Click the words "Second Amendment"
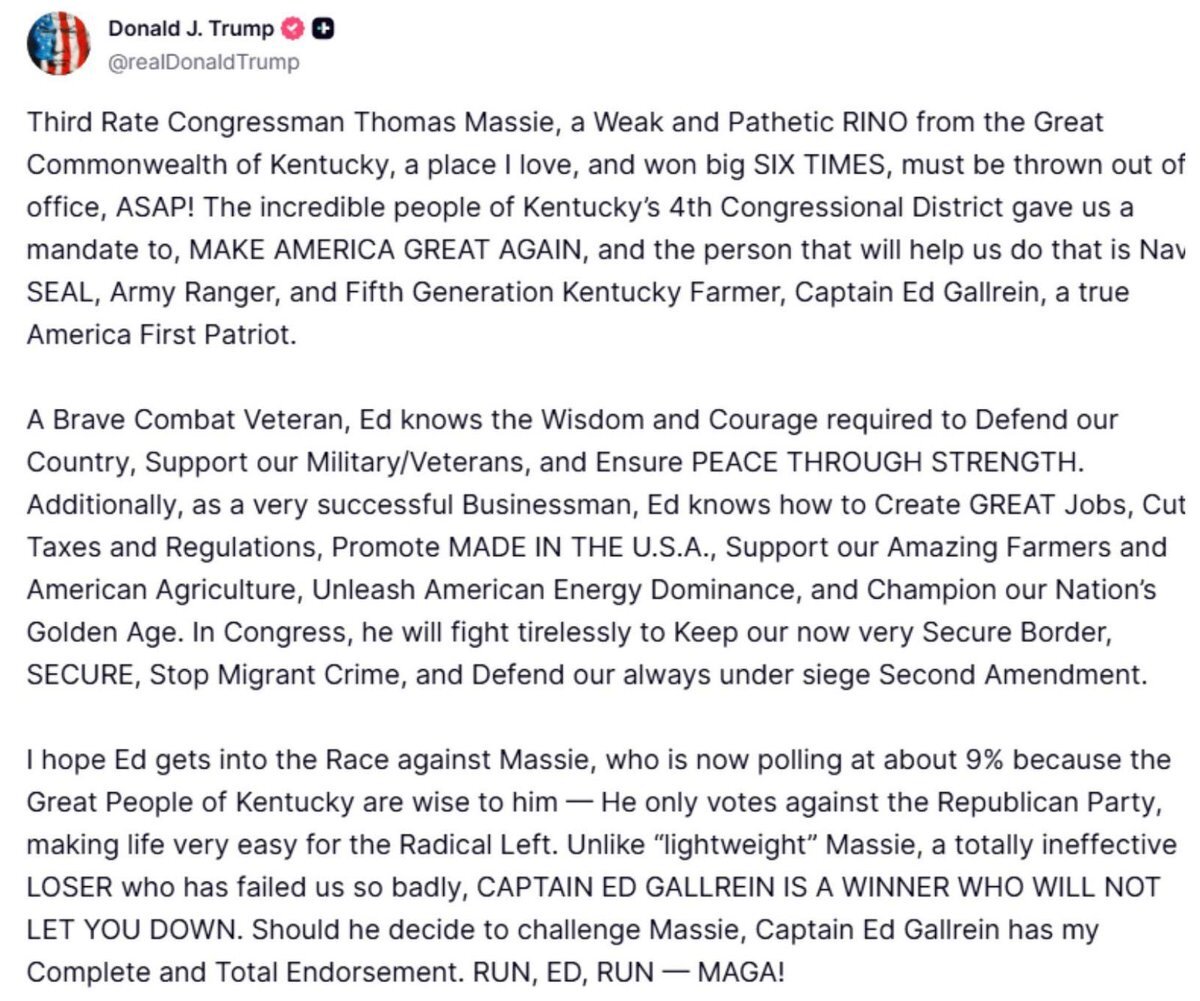This screenshot has height=1001, width=1200. [x=1010, y=674]
